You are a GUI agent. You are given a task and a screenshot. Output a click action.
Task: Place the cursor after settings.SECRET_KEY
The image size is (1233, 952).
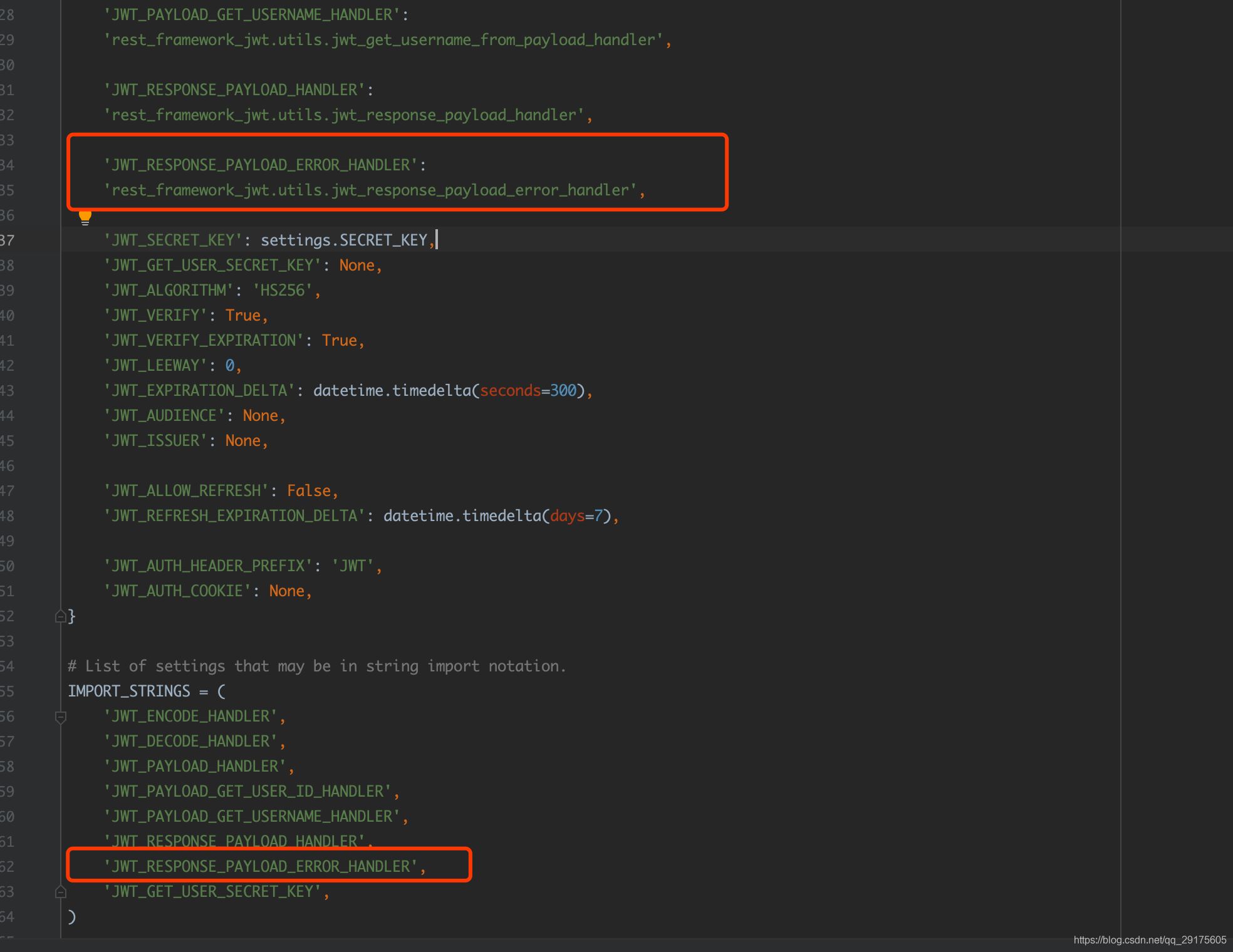(438, 240)
